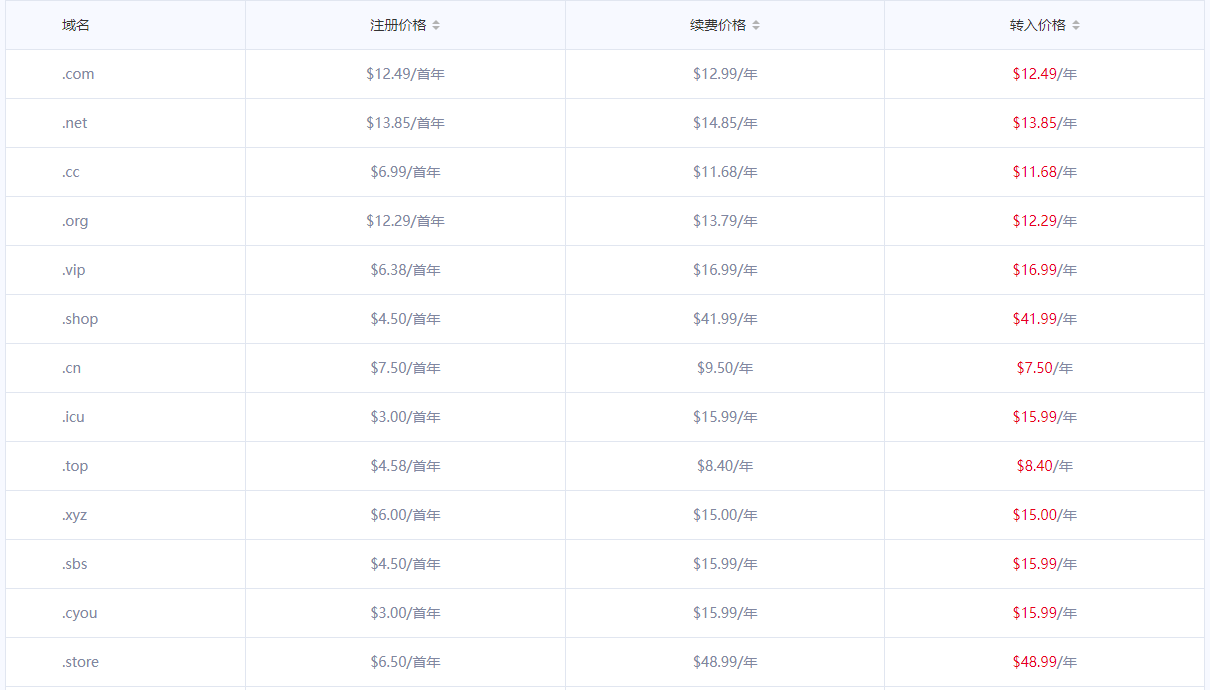Sort by 续费价格 using its sort arrows
The width and height of the screenshot is (1210, 690).
click(756, 25)
